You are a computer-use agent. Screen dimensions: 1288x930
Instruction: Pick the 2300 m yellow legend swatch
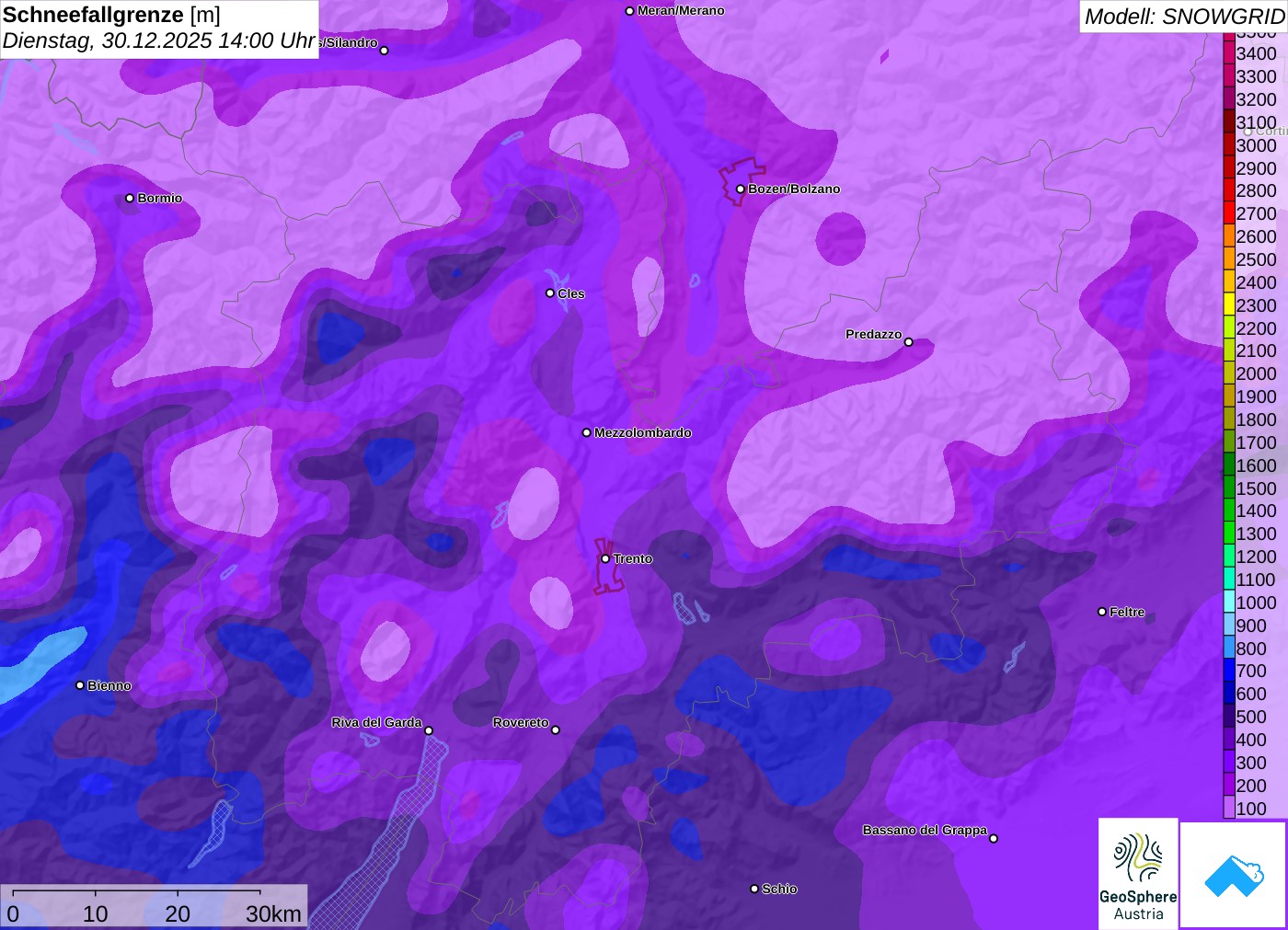pyautogui.click(x=1229, y=305)
